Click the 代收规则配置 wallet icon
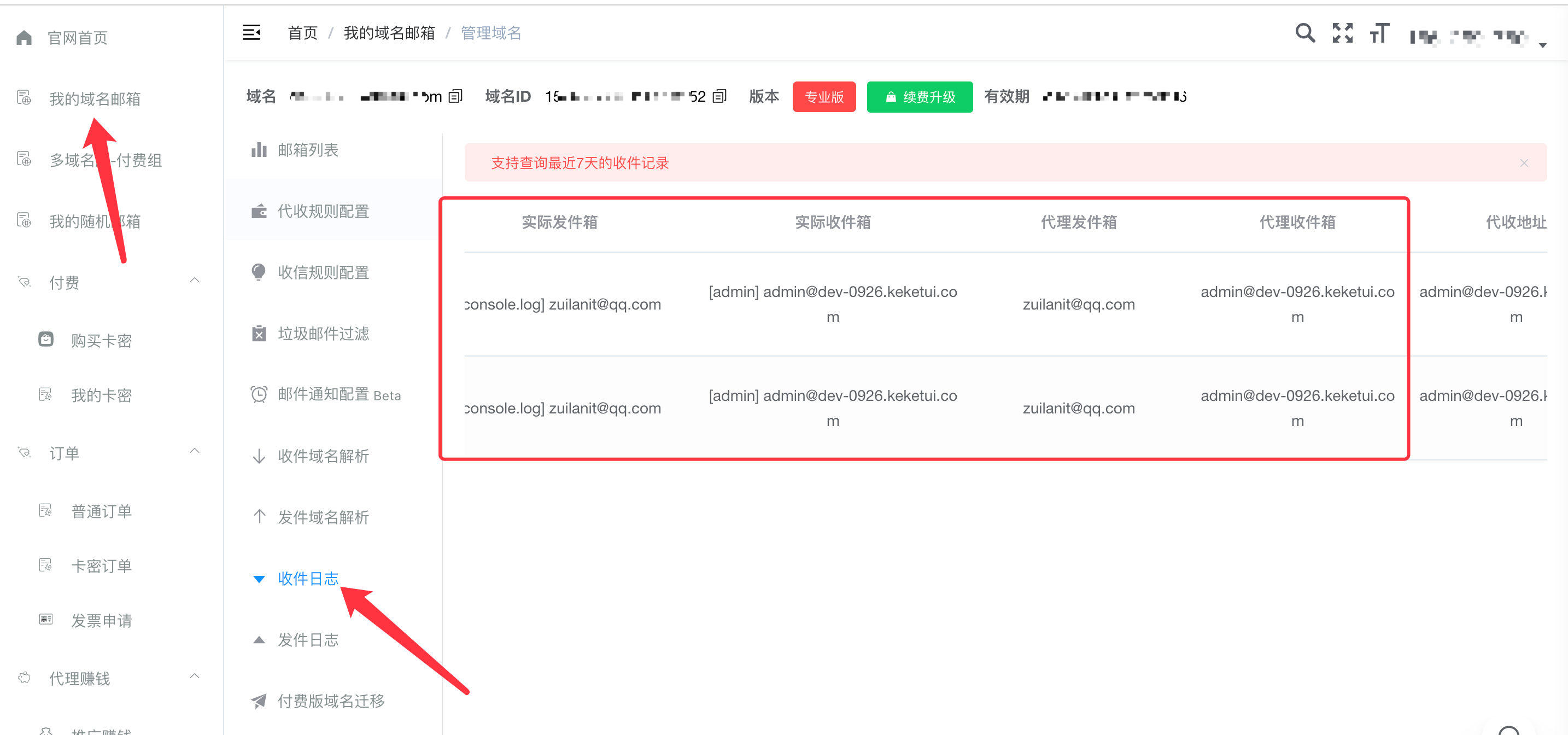 click(259, 211)
